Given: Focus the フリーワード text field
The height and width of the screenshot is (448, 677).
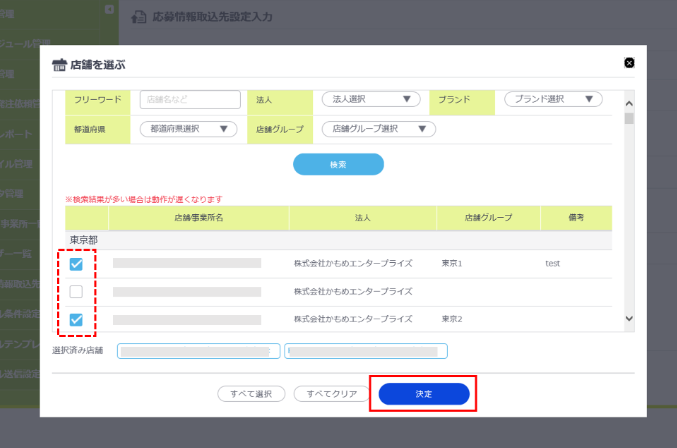Looking at the screenshot, I should 190,99.
